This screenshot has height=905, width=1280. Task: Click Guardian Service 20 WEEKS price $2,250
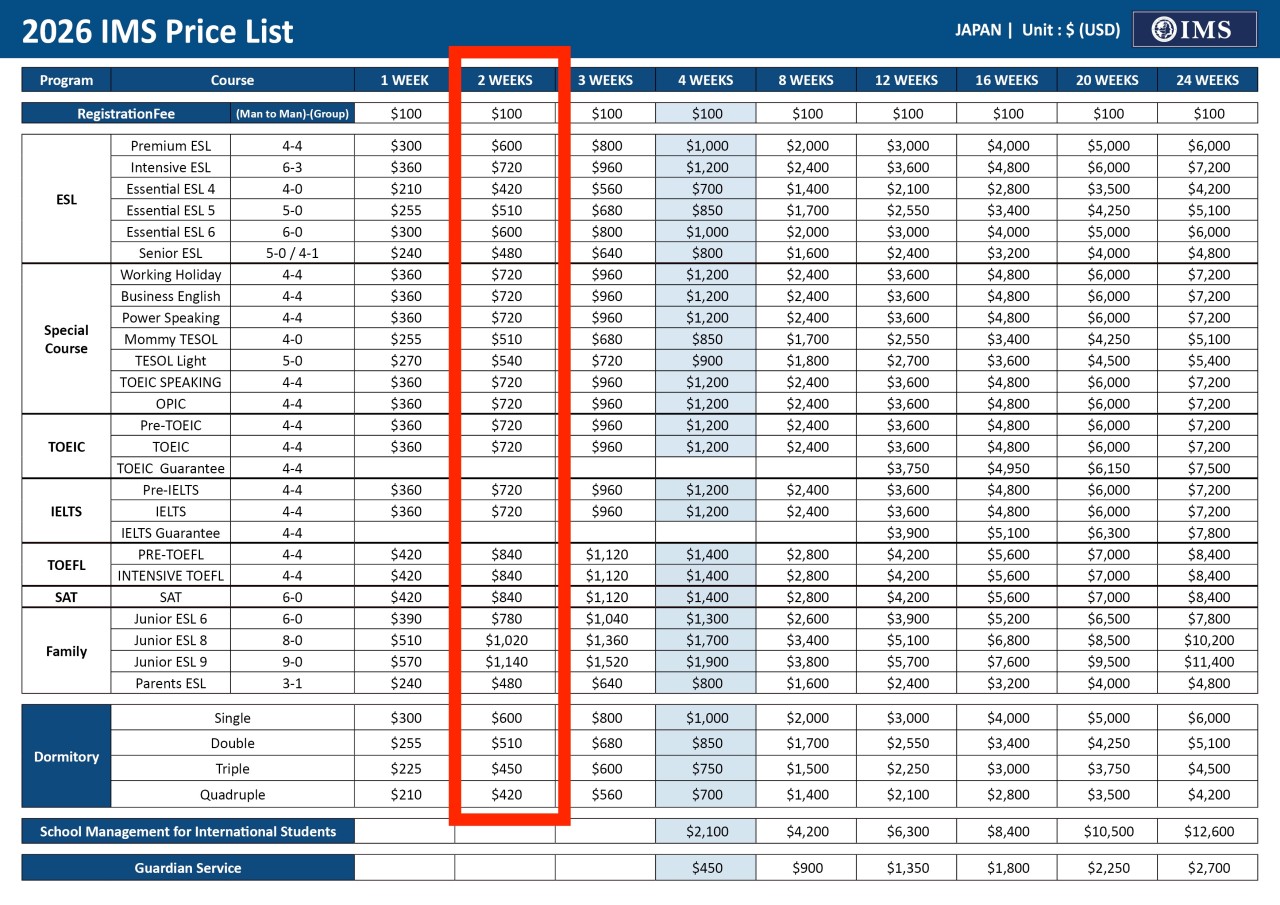(1108, 868)
